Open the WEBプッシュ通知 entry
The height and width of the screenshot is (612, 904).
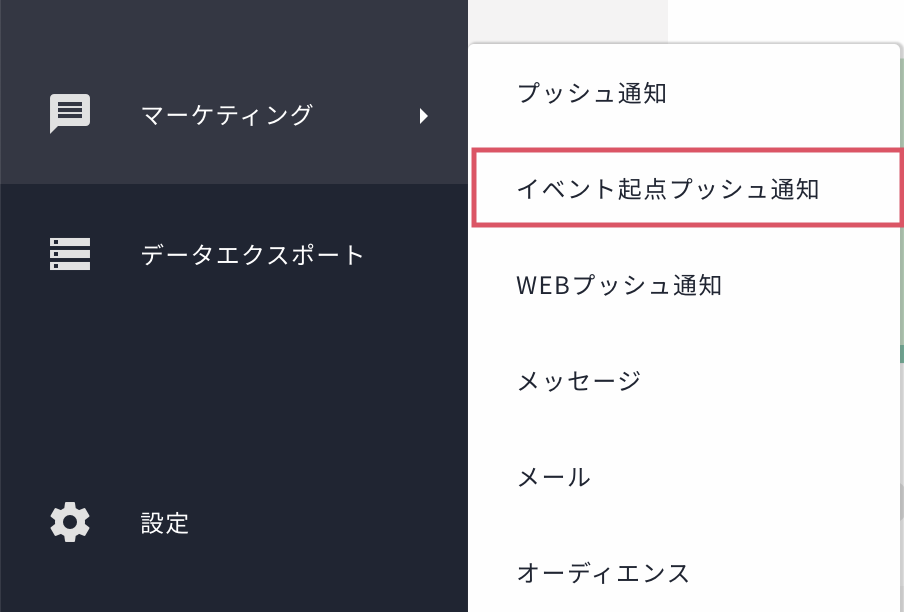point(619,285)
